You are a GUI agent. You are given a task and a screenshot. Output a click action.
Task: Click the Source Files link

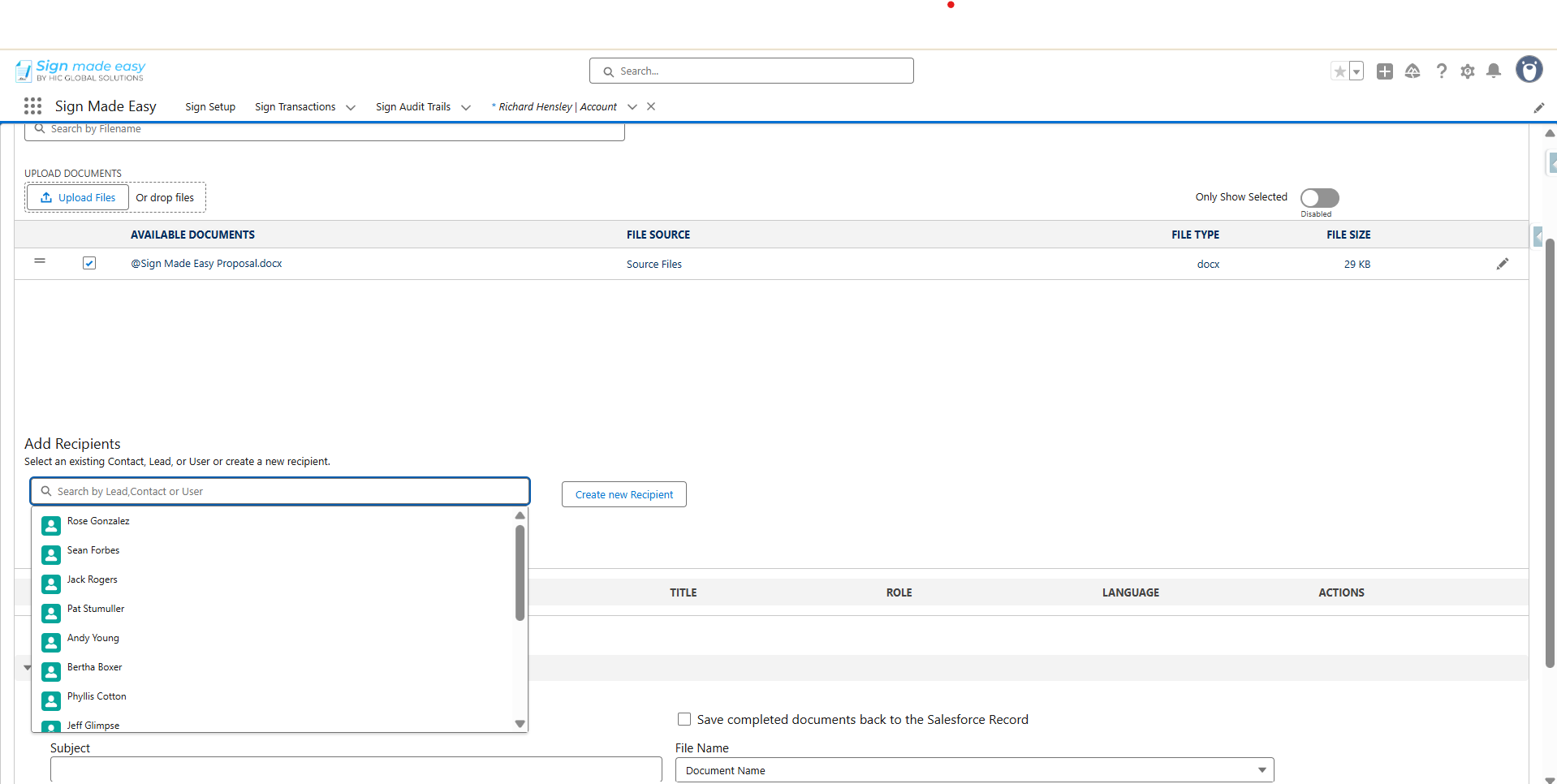coord(654,265)
